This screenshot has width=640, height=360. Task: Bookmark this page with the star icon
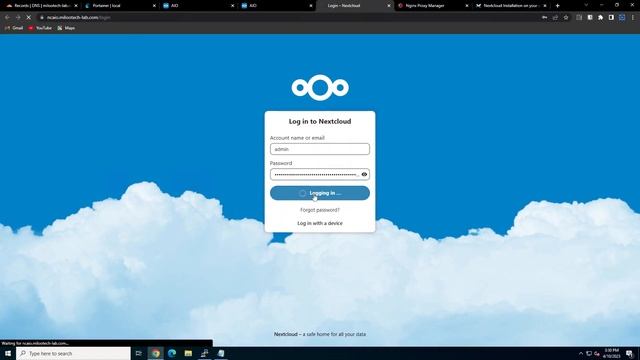(x=566, y=18)
